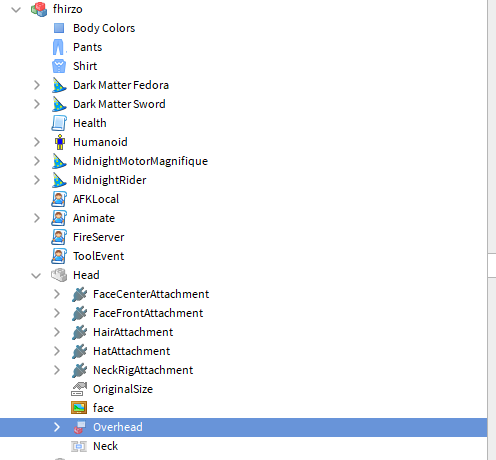Select the Pants label
This screenshot has width=496, height=460.
(87, 47)
